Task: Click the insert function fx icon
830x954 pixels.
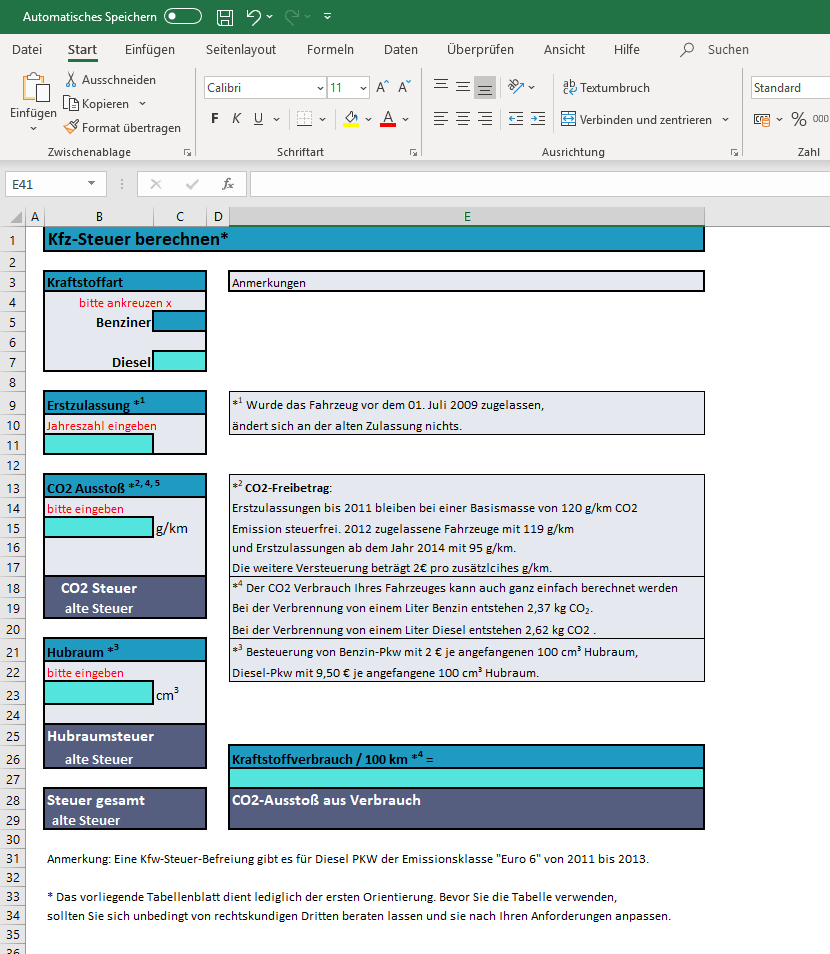Action: coord(228,184)
